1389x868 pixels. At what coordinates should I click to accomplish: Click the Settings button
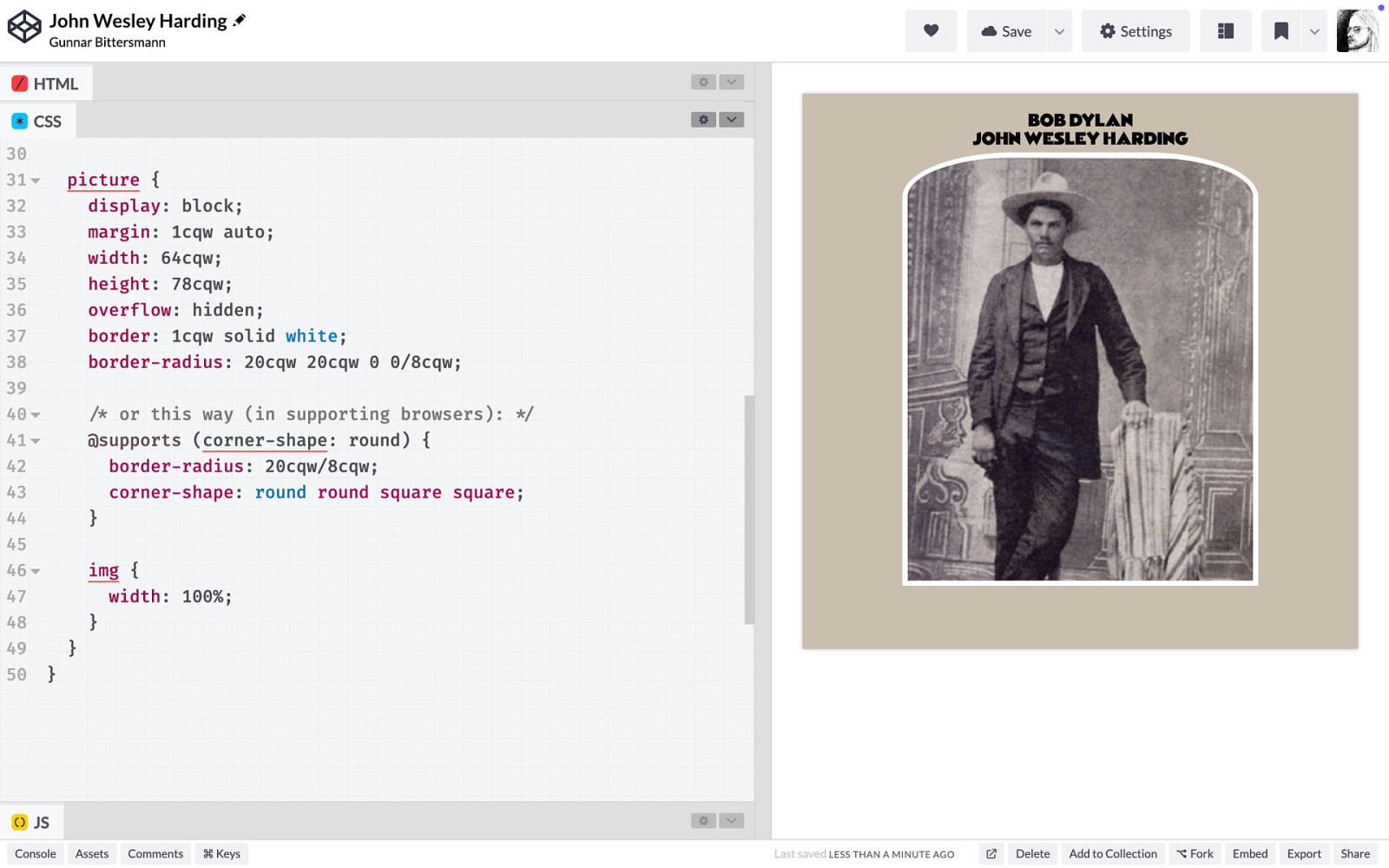1135,31
